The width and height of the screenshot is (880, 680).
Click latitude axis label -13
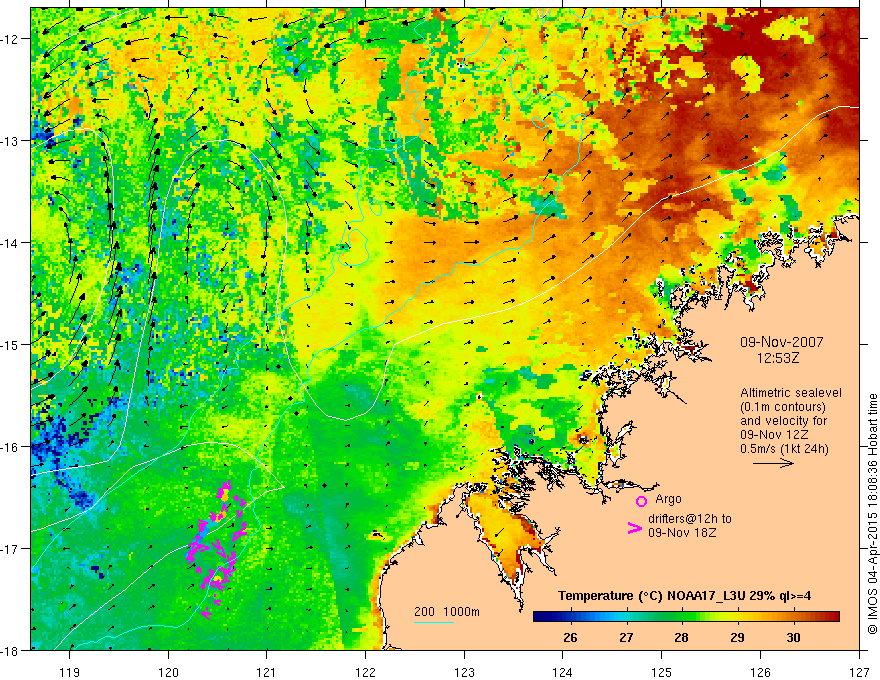11,141
